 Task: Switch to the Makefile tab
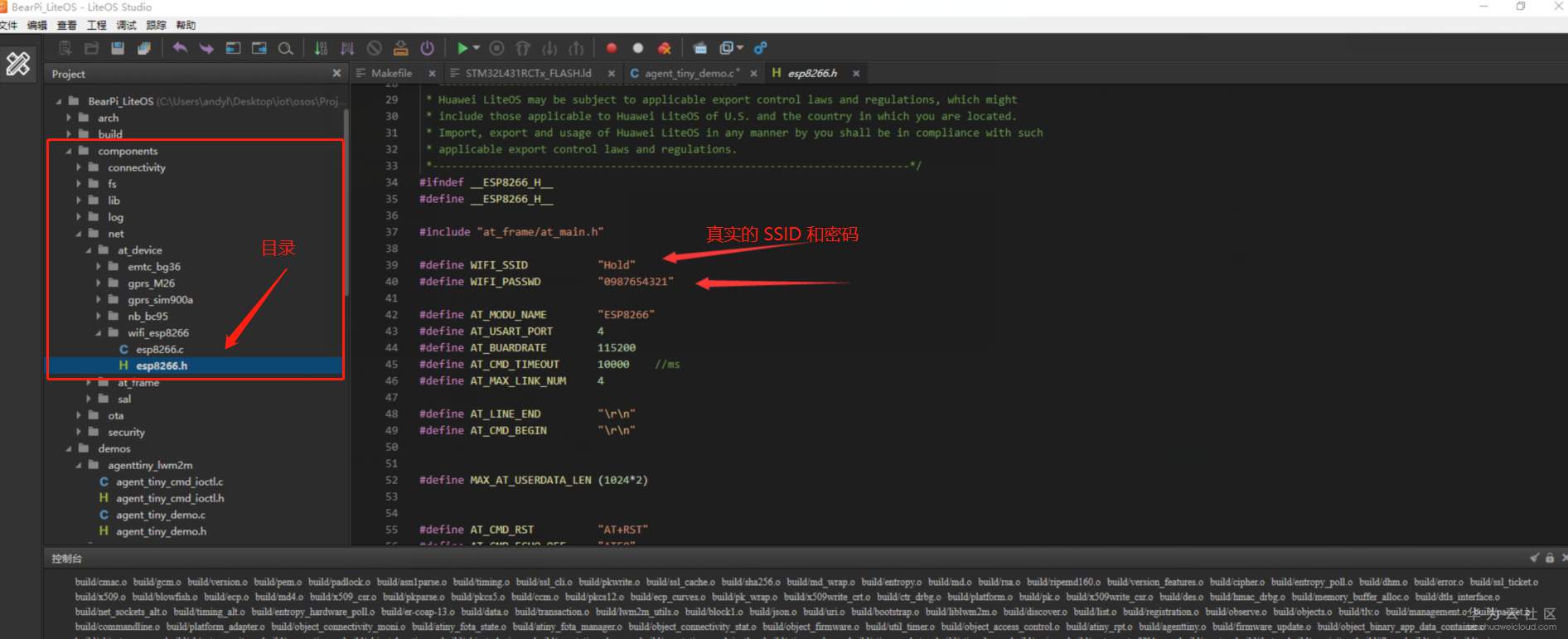point(391,73)
